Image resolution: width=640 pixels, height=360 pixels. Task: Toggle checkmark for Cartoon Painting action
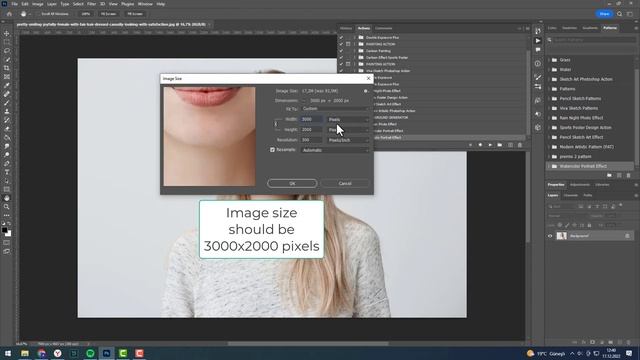[x=341, y=51]
